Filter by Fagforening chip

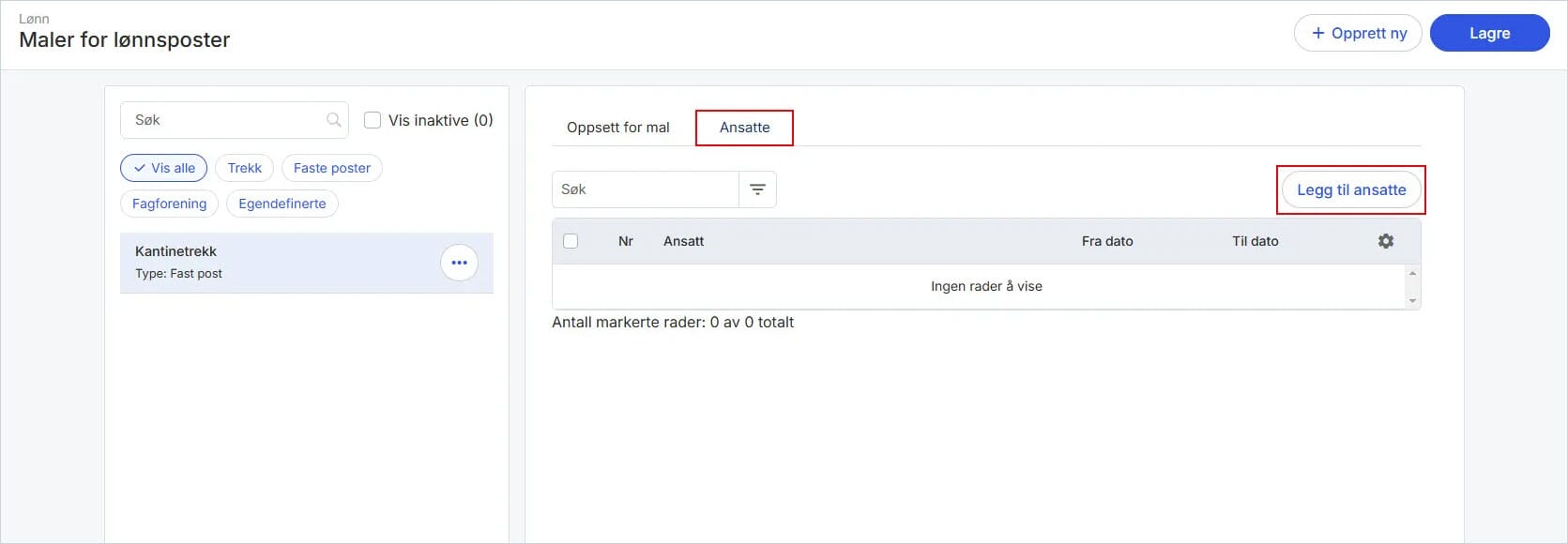point(170,204)
